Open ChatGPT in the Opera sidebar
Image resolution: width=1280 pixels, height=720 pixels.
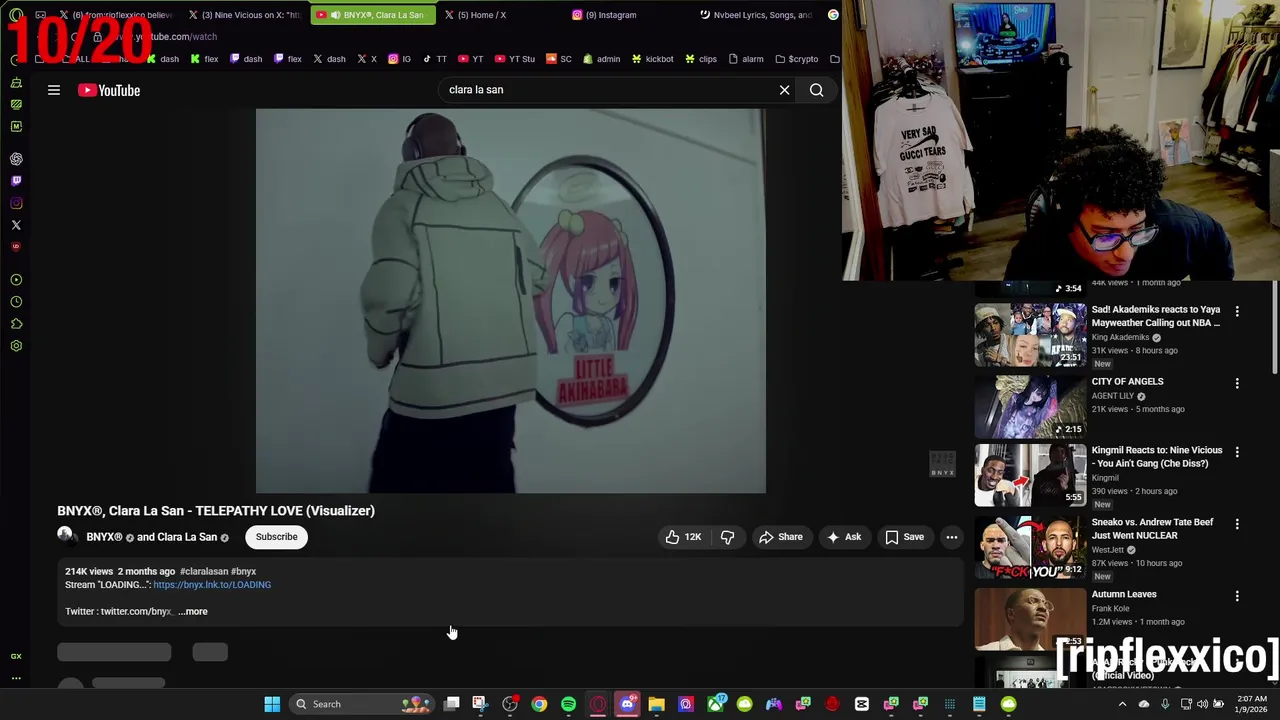[x=16, y=159]
